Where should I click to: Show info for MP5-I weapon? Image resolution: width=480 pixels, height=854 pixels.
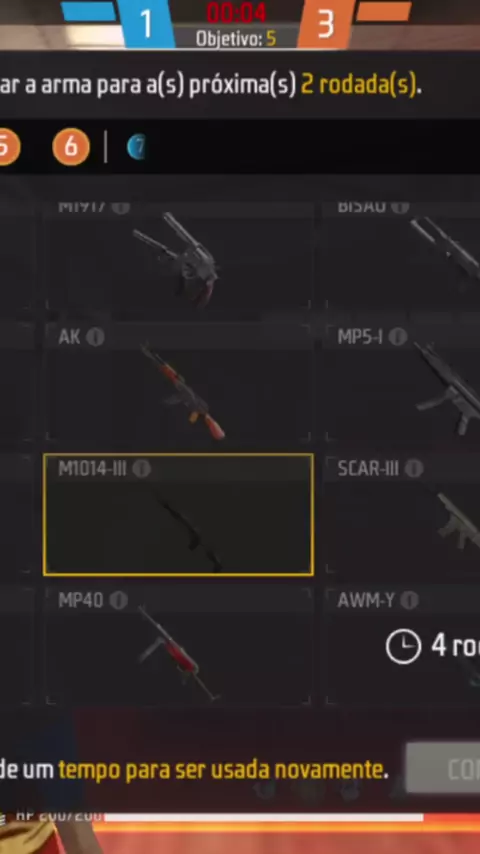(x=398, y=337)
